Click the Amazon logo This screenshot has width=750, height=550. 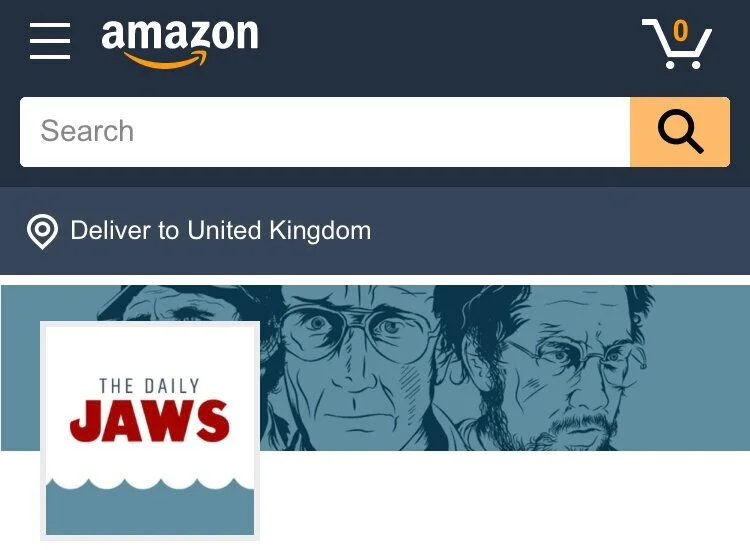click(x=179, y=44)
